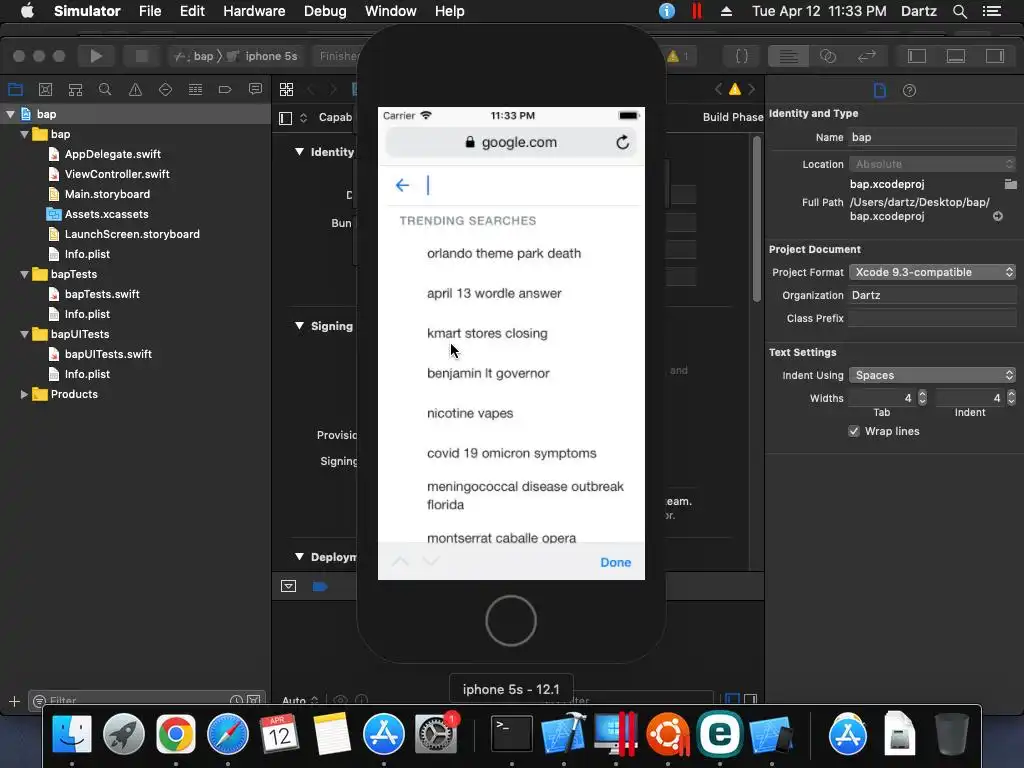Viewport: 1024px width, 768px height.
Task: Tap the back arrow in Google search
Action: [402, 185]
